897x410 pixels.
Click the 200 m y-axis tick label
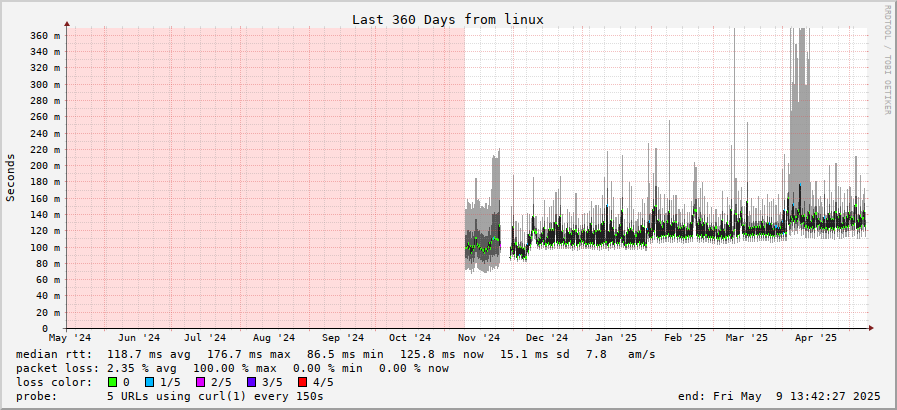[x=44, y=166]
